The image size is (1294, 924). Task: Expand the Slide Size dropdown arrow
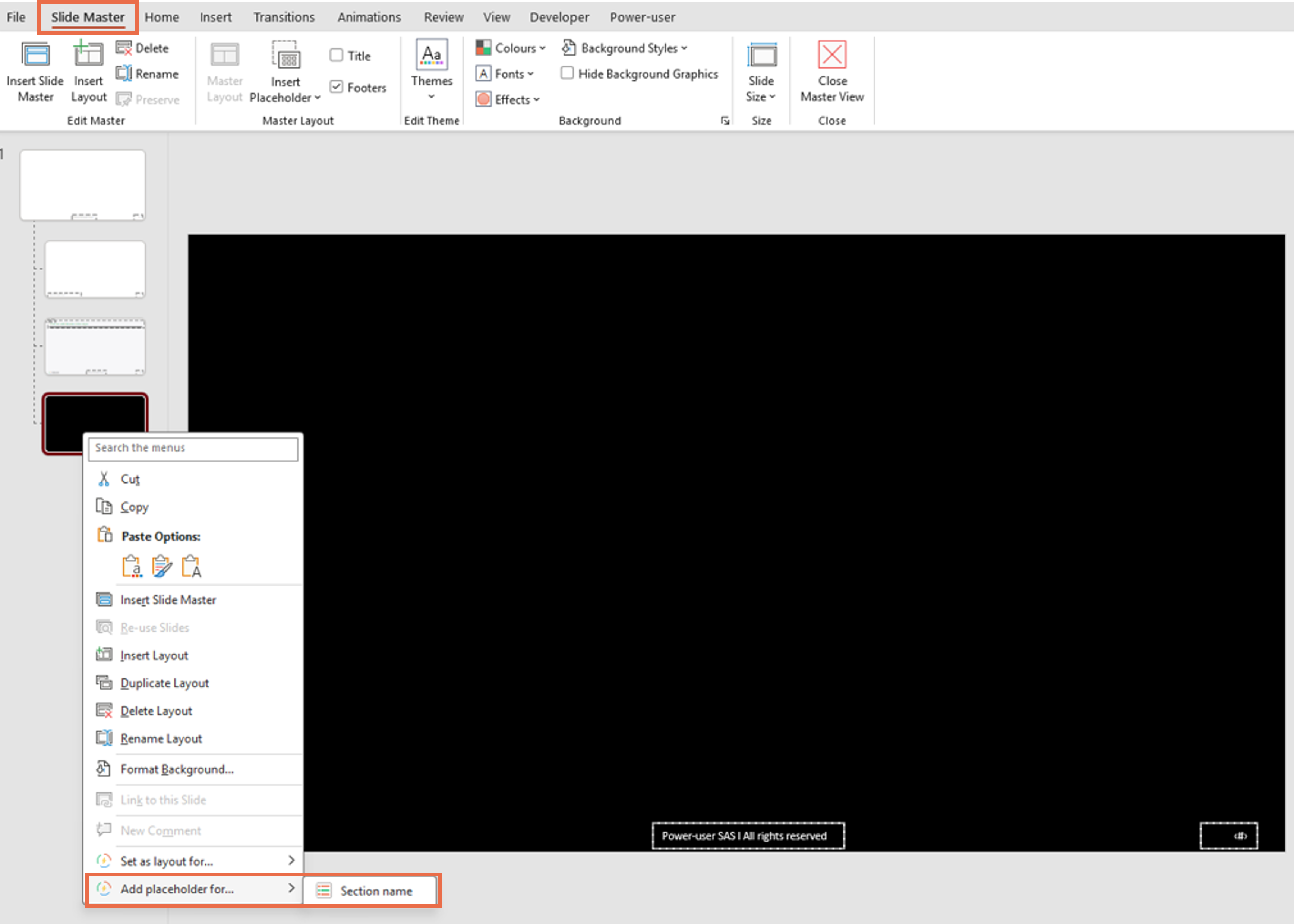click(x=772, y=97)
